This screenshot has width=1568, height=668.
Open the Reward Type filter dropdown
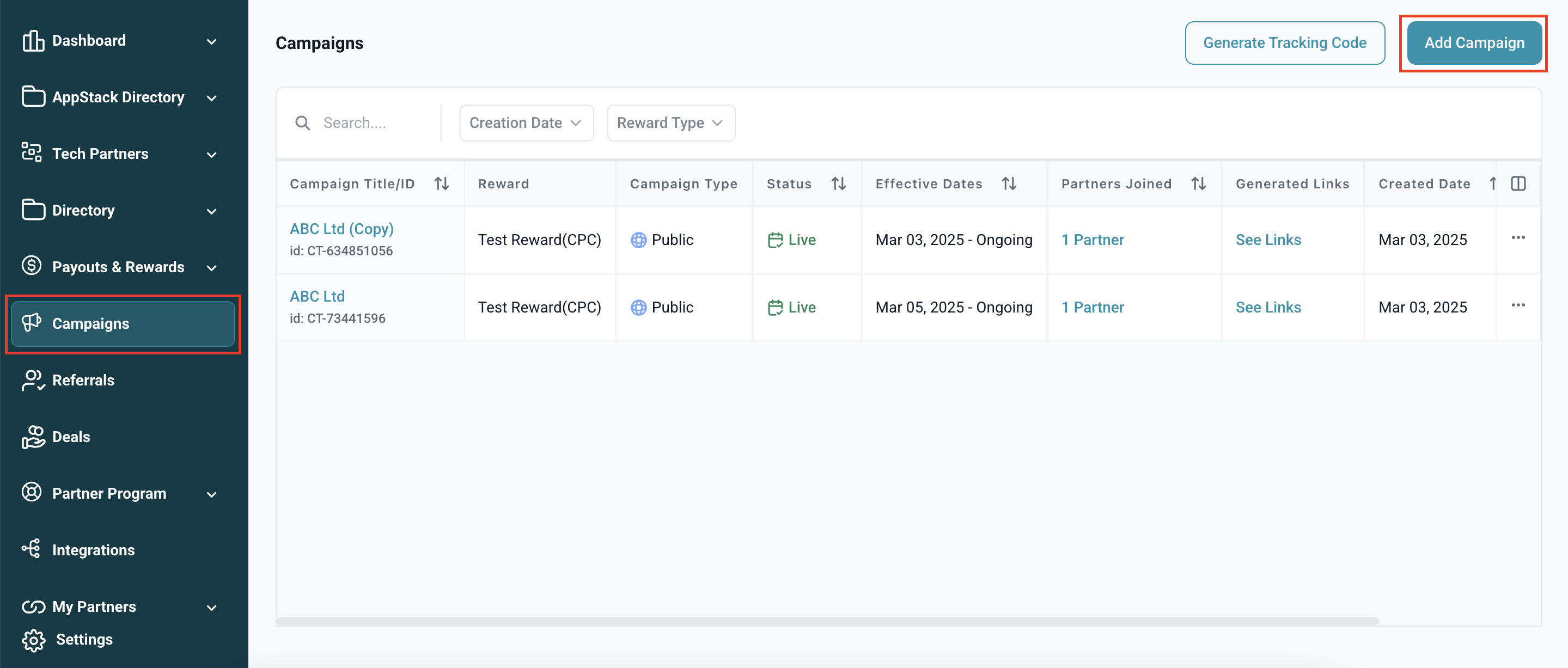(671, 123)
